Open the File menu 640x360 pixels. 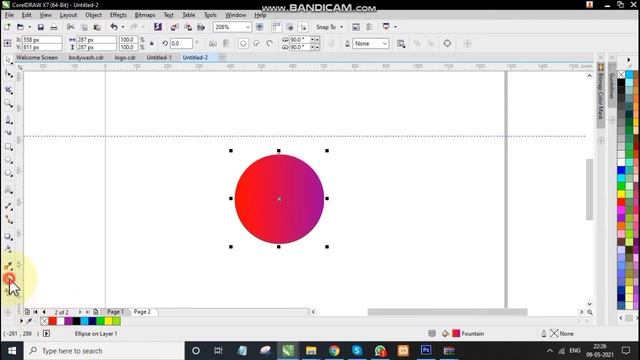(9, 15)
